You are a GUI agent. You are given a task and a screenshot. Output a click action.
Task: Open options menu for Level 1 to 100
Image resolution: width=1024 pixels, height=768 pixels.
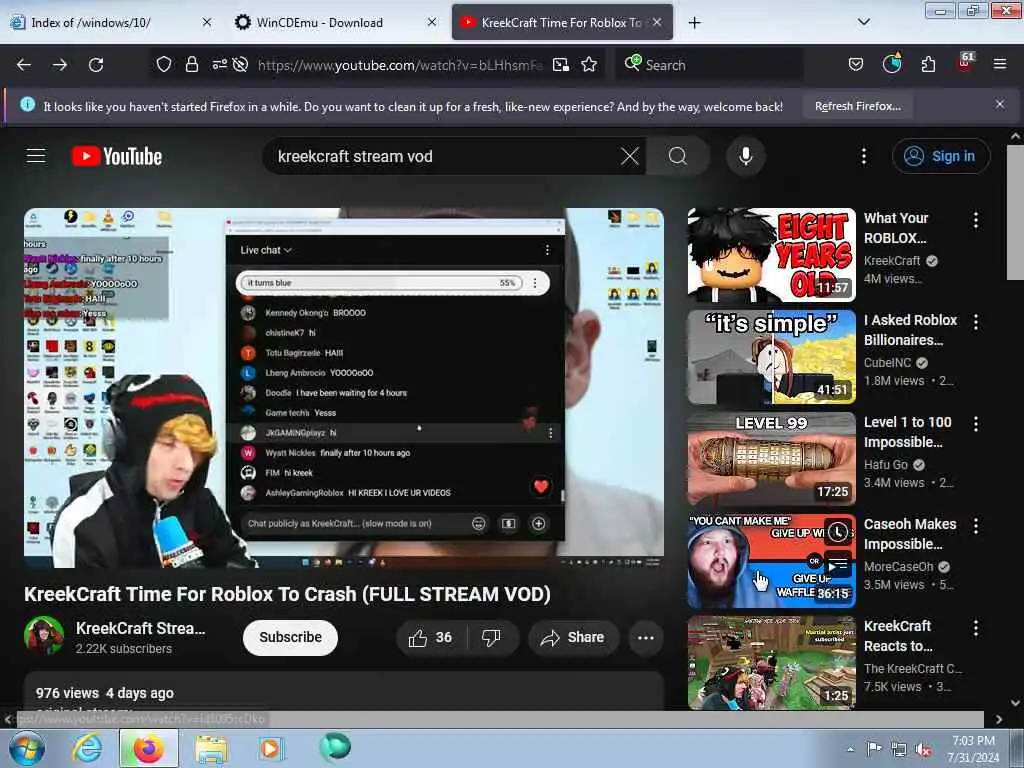[976, 424]
